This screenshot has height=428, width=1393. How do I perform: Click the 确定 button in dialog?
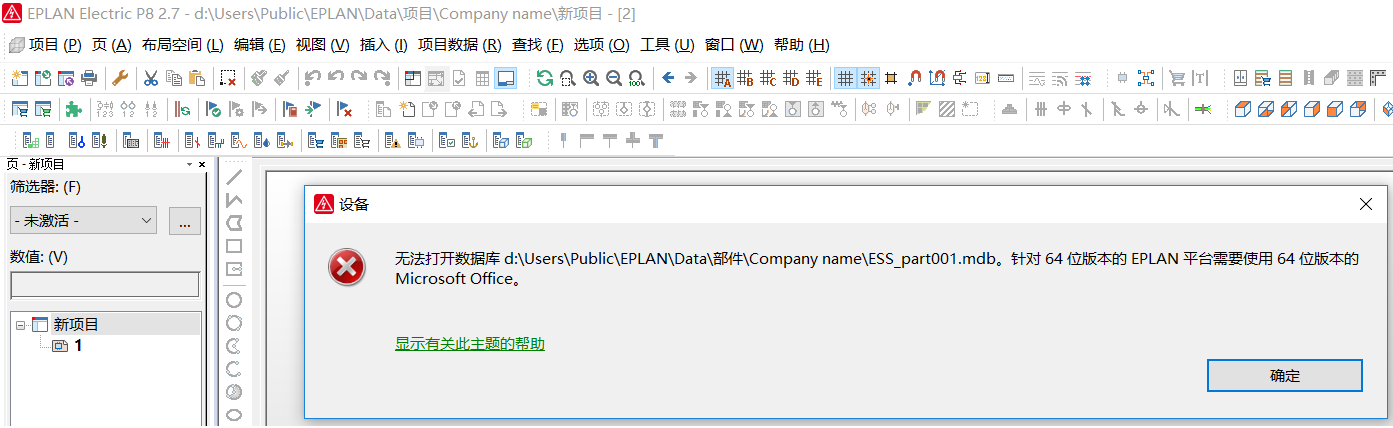coord(1284,376)
